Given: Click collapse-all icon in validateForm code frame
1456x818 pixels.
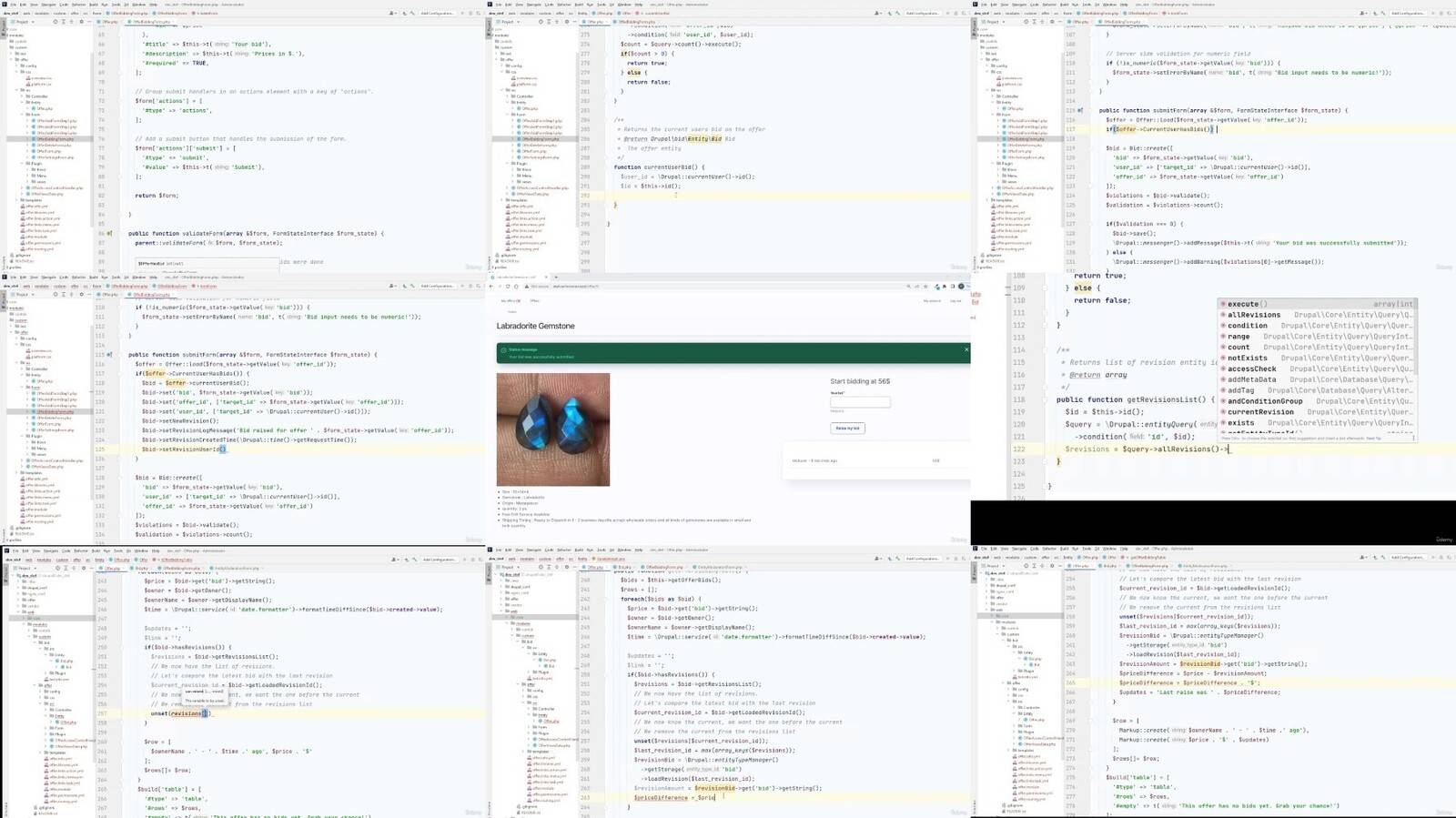Looking at the screenshot, I should click(x=72, y=22).
